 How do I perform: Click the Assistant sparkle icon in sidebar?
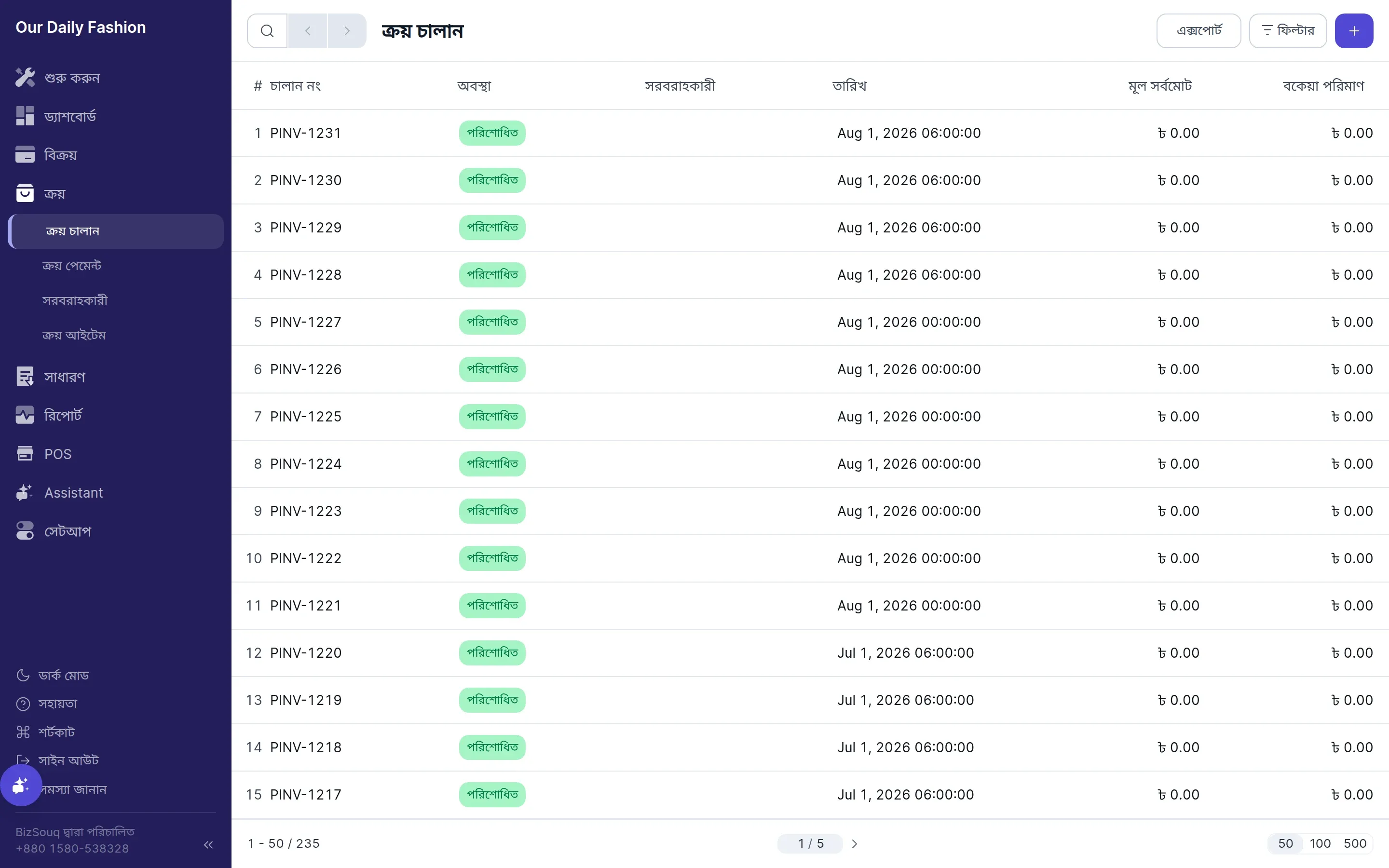[x=25, y=492]
